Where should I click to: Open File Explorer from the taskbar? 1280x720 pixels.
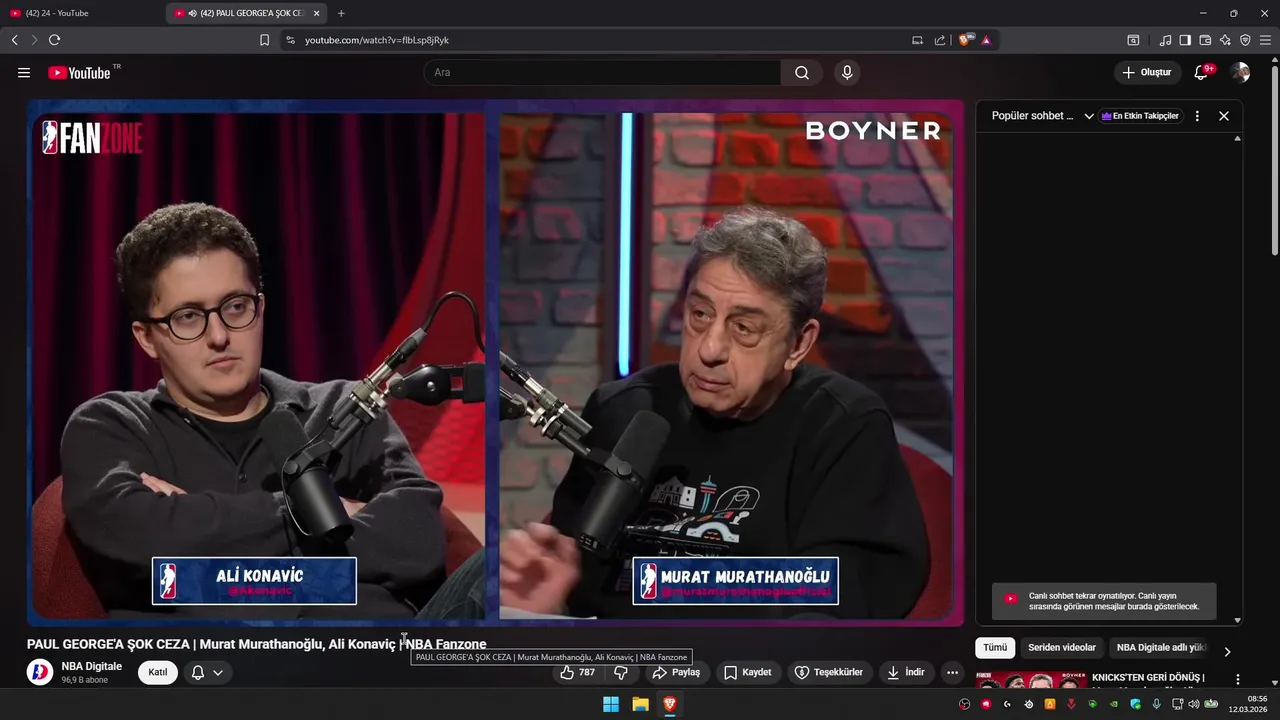[640, 704]
